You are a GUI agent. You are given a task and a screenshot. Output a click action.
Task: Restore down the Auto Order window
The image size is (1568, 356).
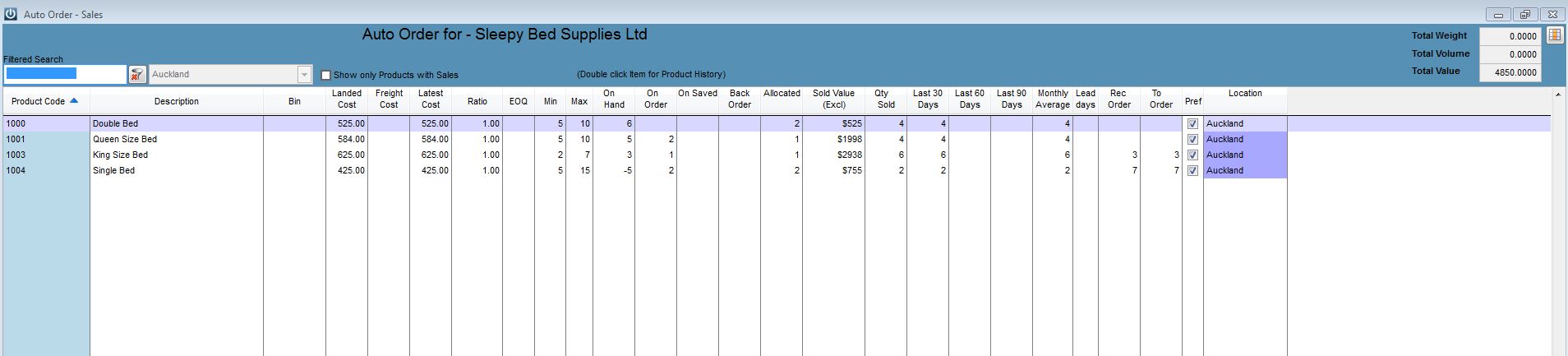tap(1525, 15)
